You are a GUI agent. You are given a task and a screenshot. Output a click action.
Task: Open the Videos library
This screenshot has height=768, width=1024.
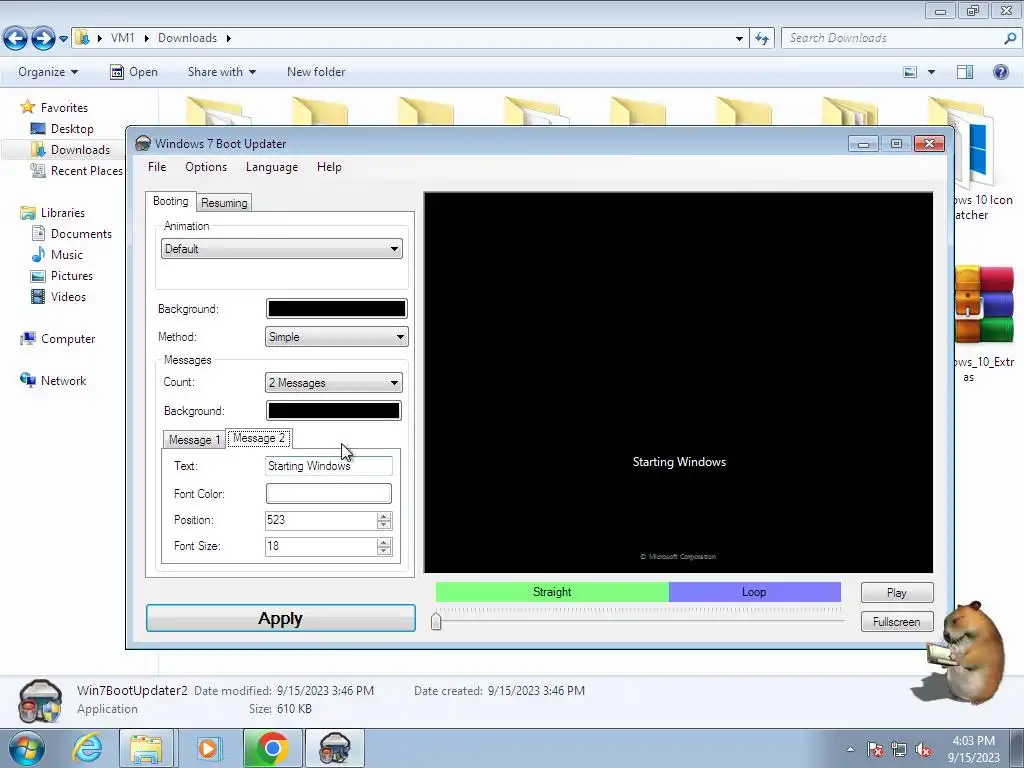68,296
